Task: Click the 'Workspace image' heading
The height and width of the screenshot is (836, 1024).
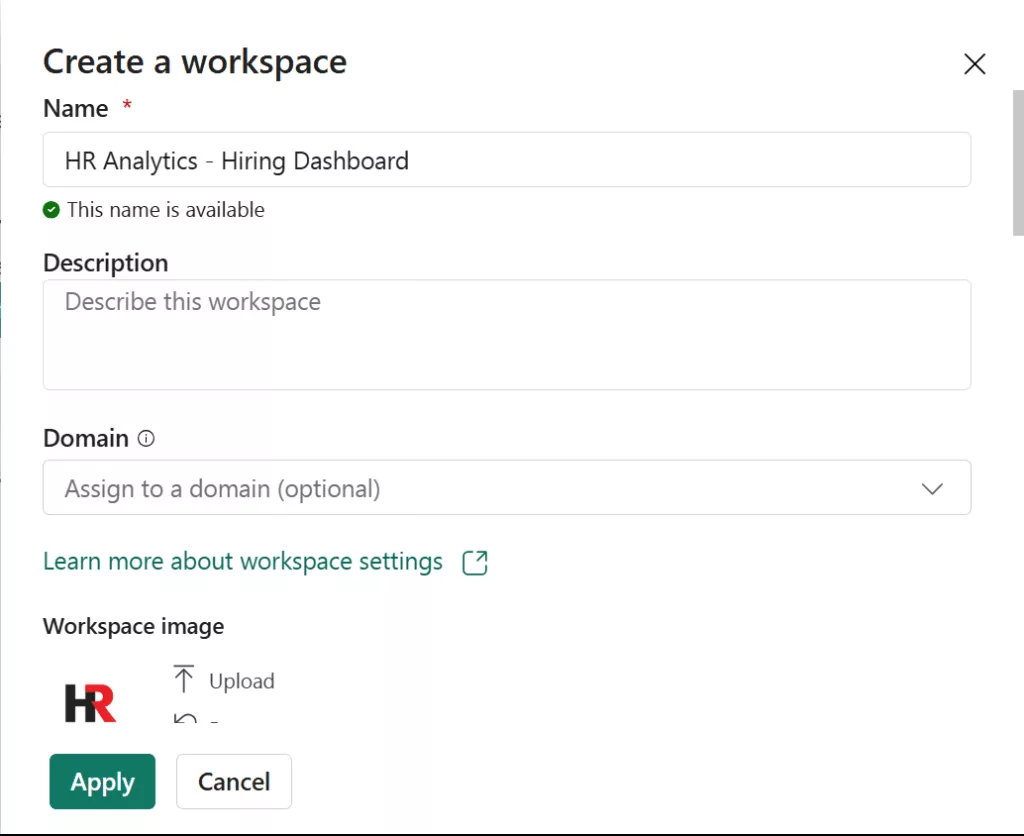Action: (134, 626)
